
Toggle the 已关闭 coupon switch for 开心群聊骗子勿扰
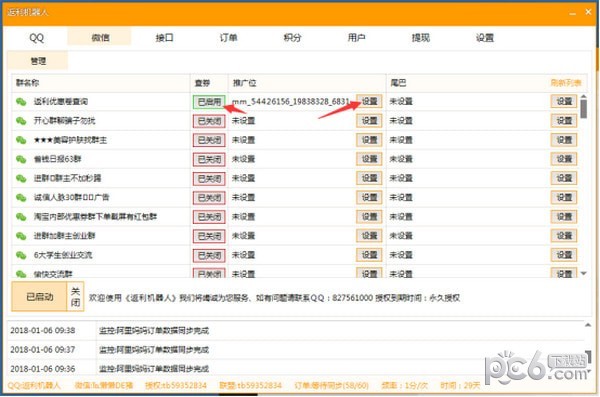coord(209,121)
